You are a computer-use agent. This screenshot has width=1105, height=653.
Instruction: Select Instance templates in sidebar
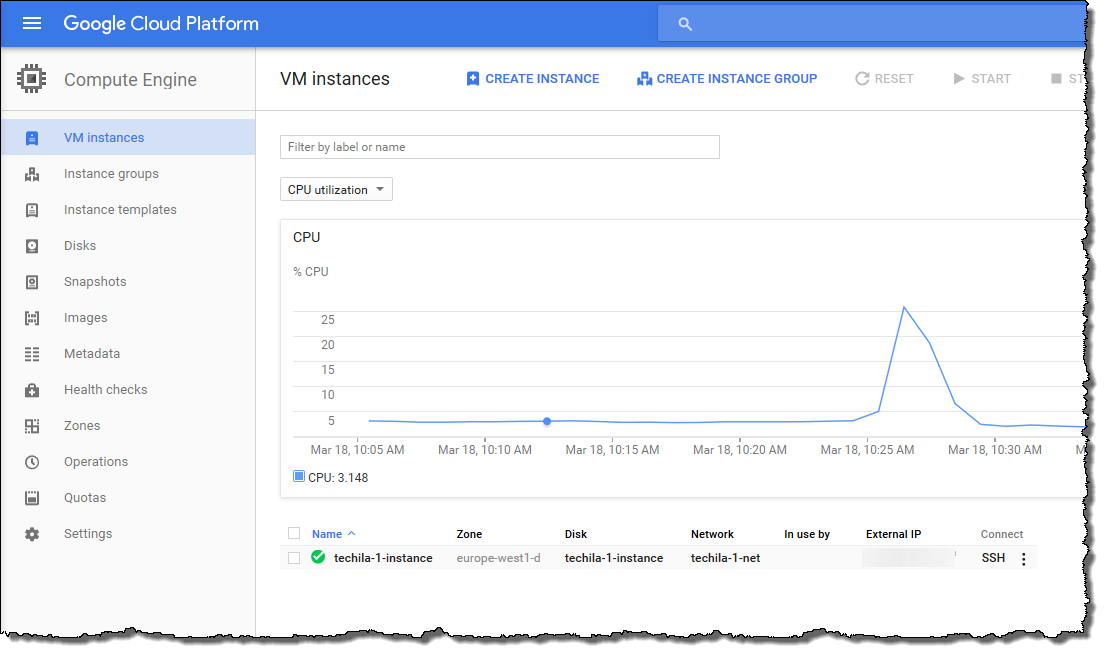click(120, 210)
